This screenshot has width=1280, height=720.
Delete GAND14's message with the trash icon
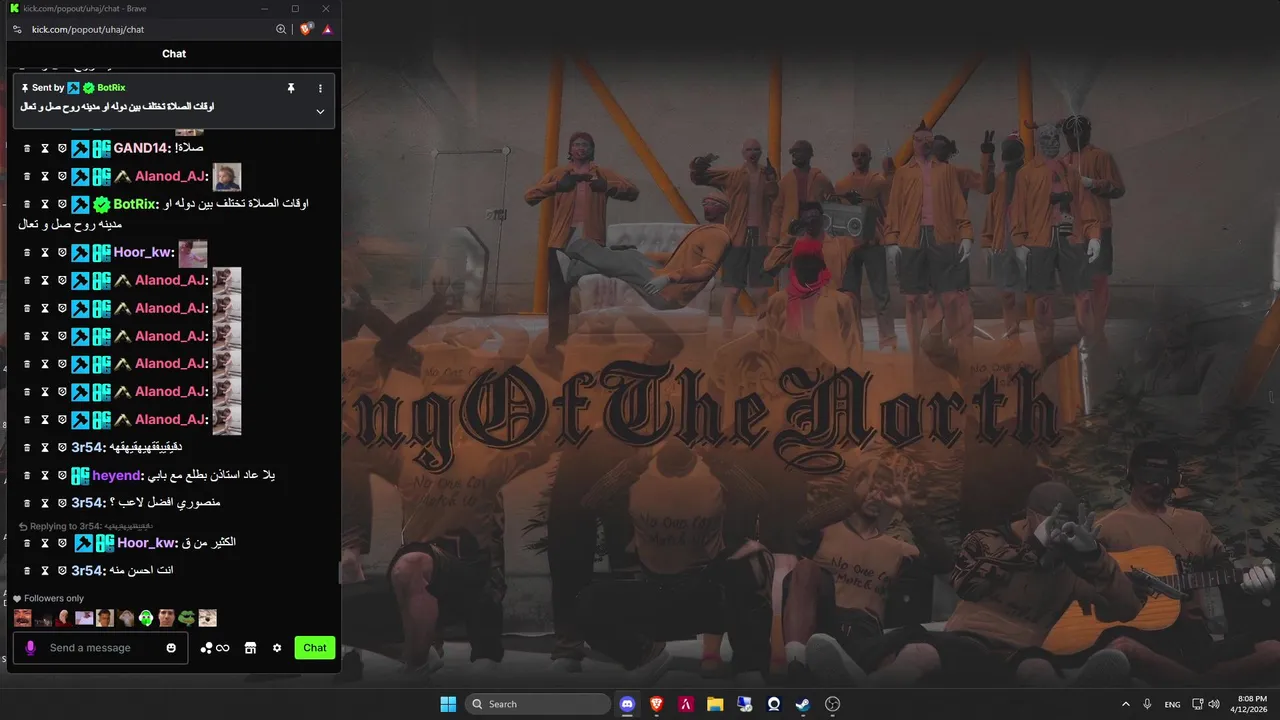pos(28,148)
